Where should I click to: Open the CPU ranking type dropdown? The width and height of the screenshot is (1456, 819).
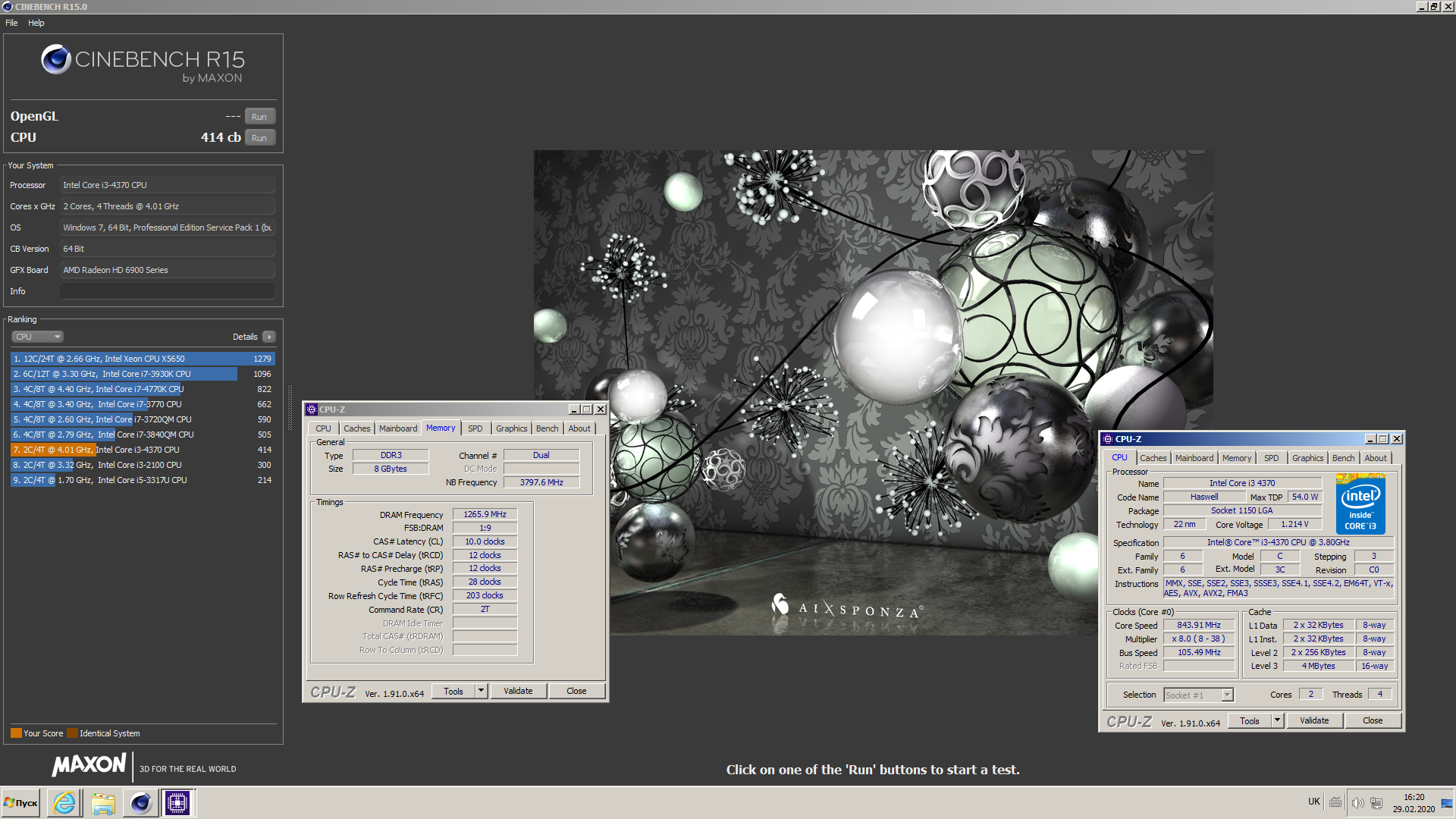point(37,337)
